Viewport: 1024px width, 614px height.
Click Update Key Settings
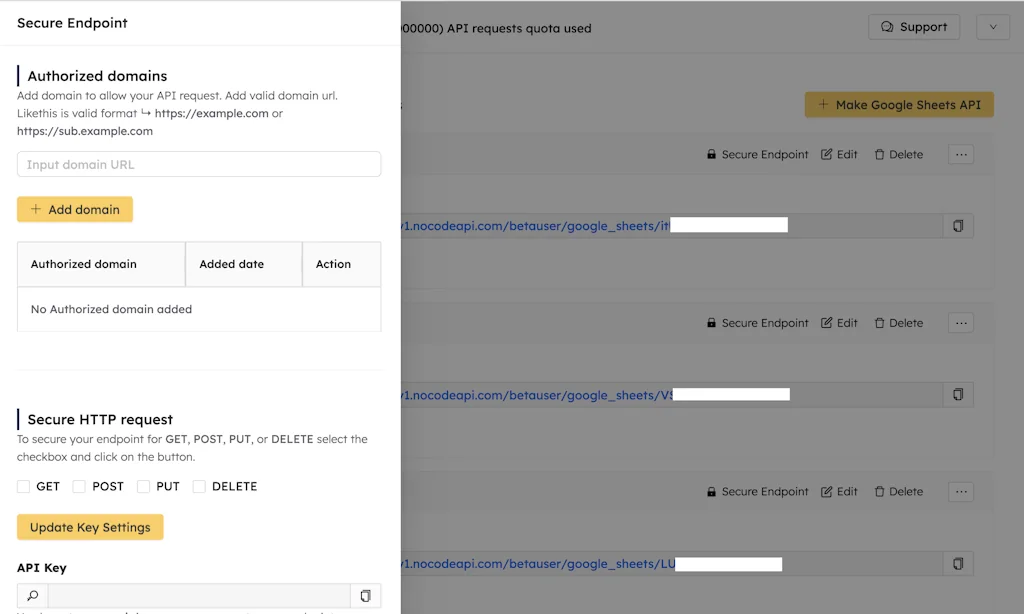point(90,527)
